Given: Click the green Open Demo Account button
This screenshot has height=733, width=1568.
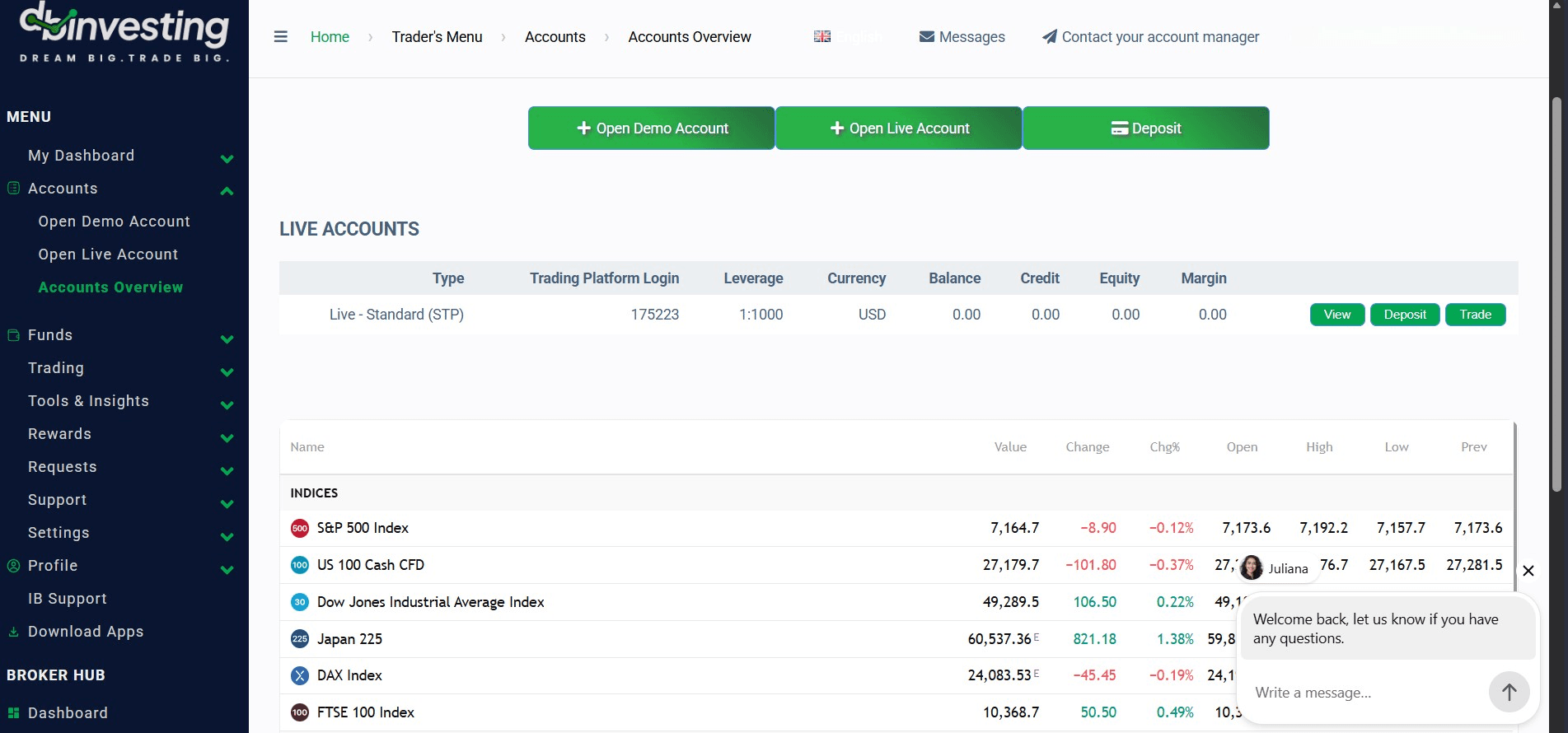Looking at the screenshot, I should click(652, 128).
